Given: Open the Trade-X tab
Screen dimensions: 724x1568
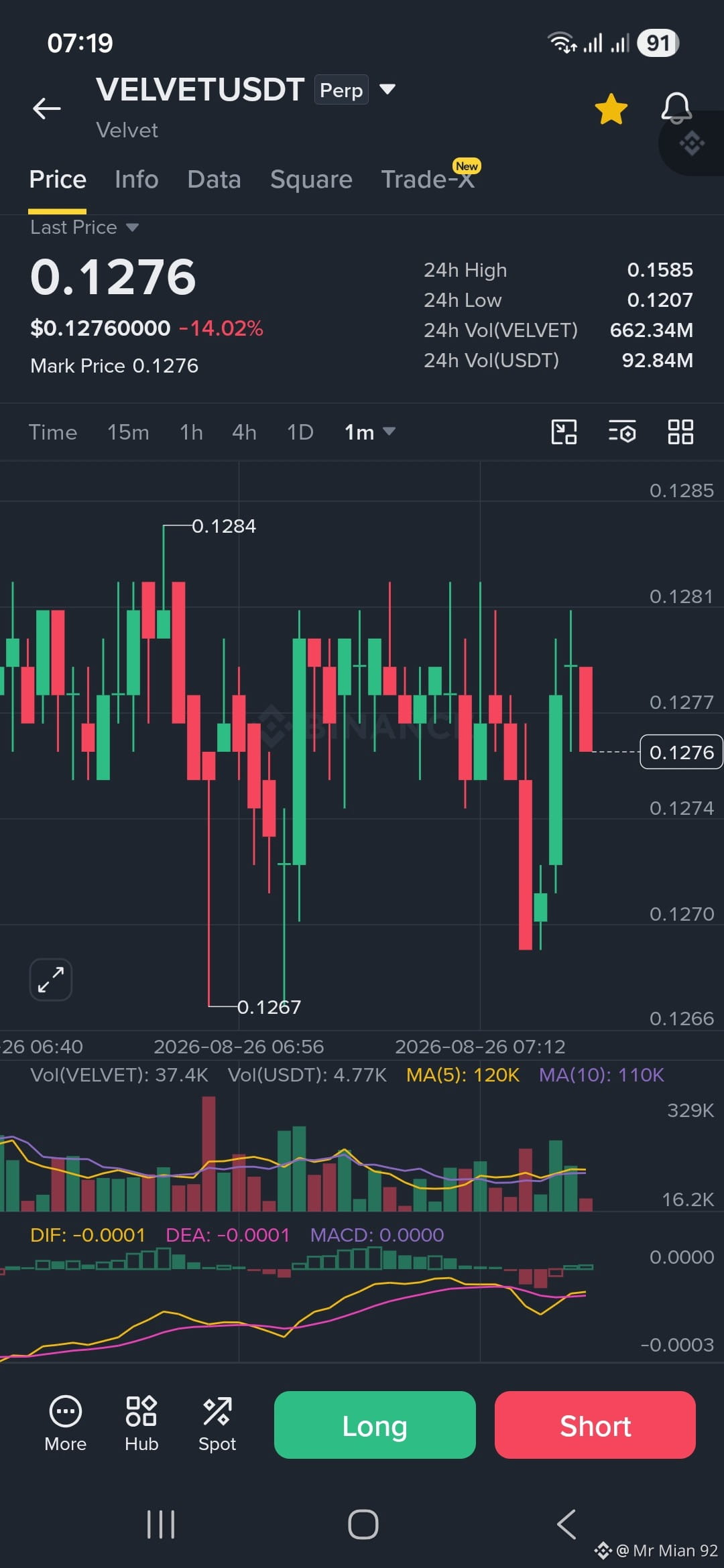Looking at the screenshot, I should tap(428, 179).
